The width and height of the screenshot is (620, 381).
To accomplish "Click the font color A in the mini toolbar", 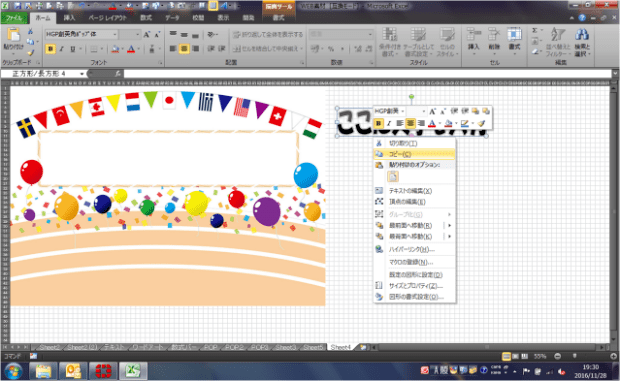I will pos(432,124).
